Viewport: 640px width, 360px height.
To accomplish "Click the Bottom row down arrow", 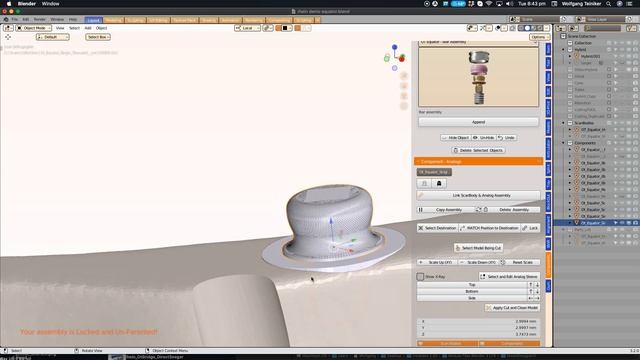I will click(x=537, y=291).
